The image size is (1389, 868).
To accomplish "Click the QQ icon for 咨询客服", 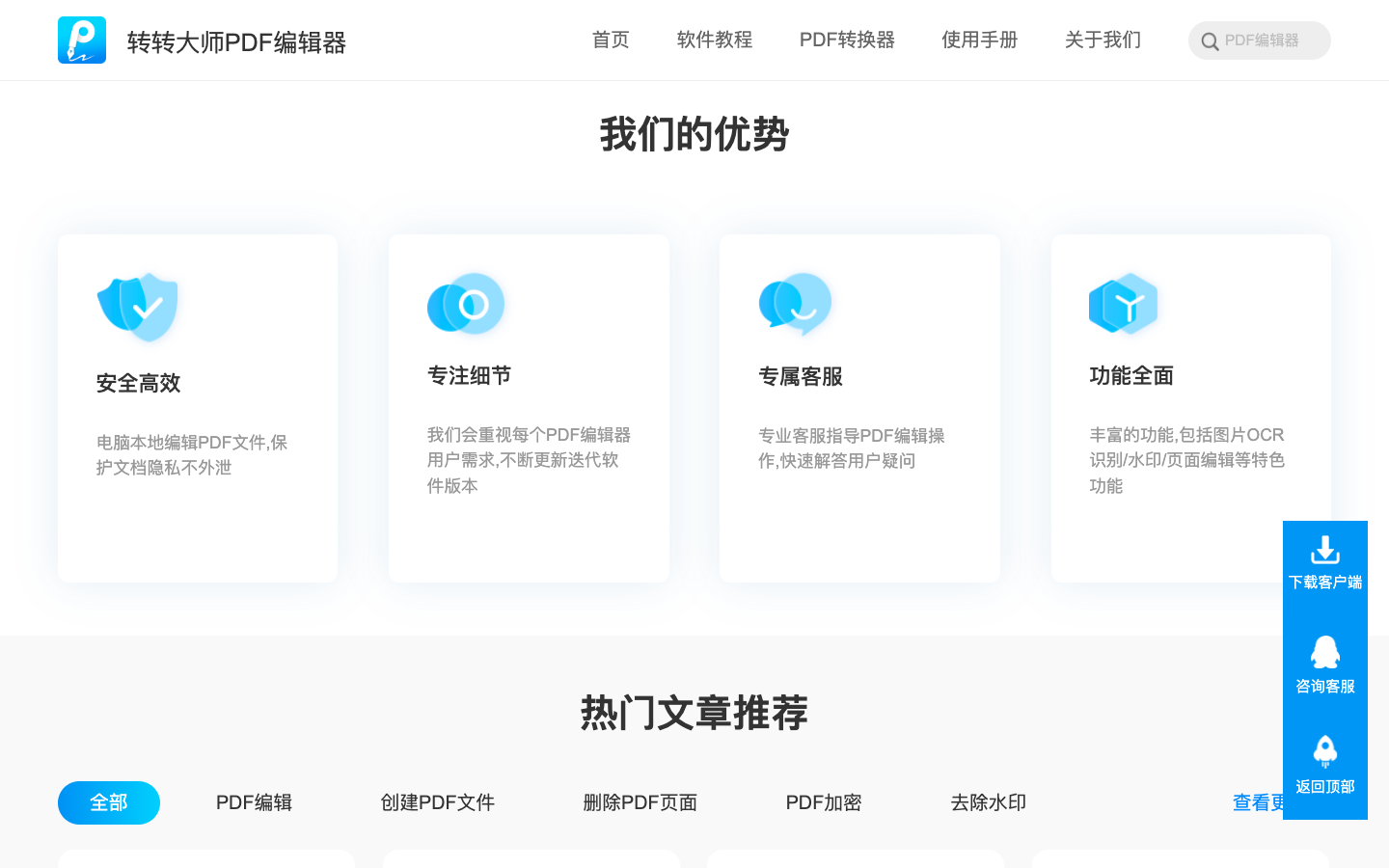I will (x=1324, y=654).
